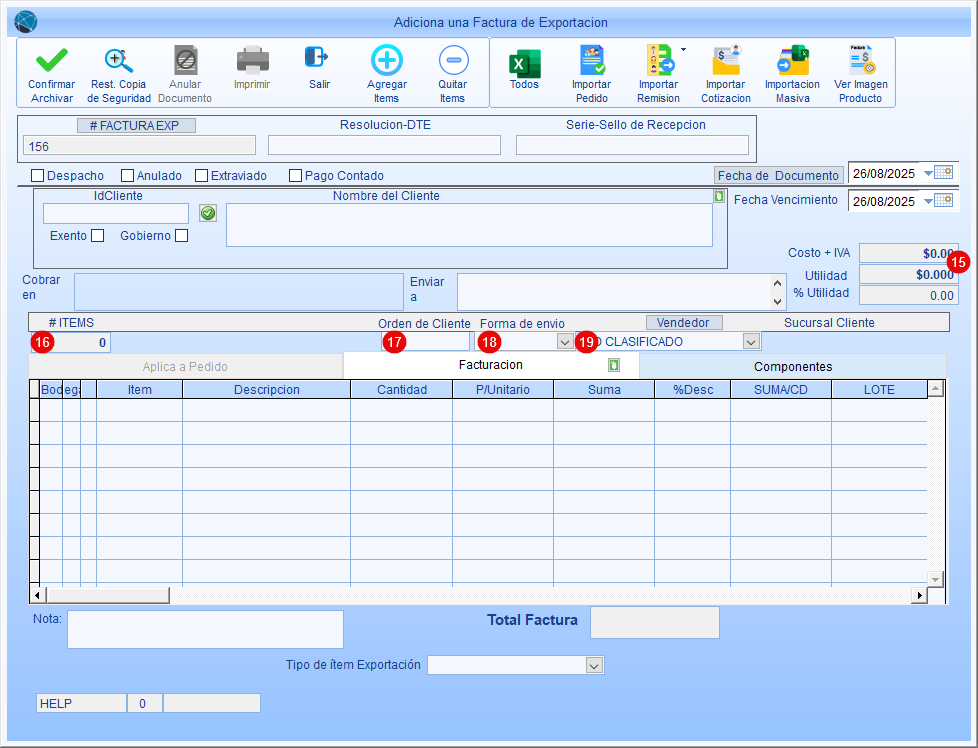
Task: Click the Fecha de Documento button
Action: [x=778, y=175]
